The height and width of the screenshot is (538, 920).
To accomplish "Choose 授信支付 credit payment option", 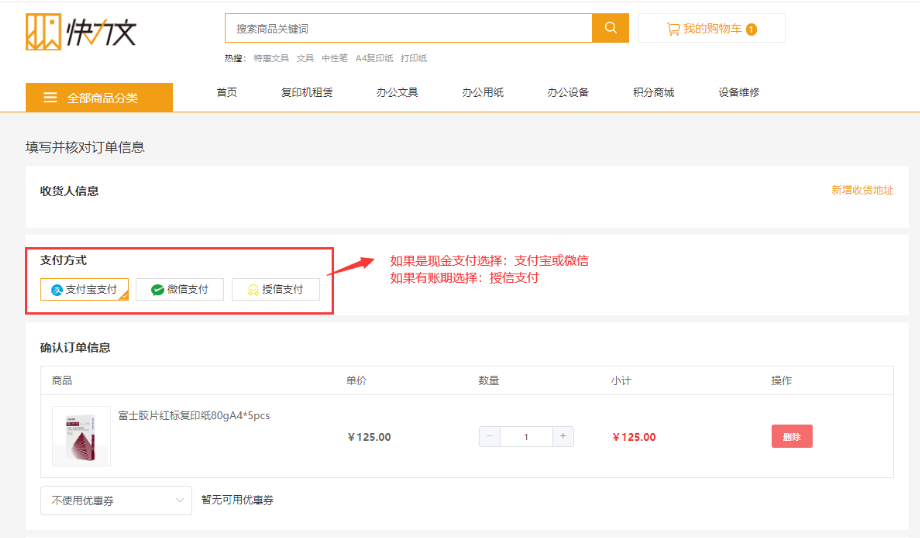I will [x=275, y=289].
